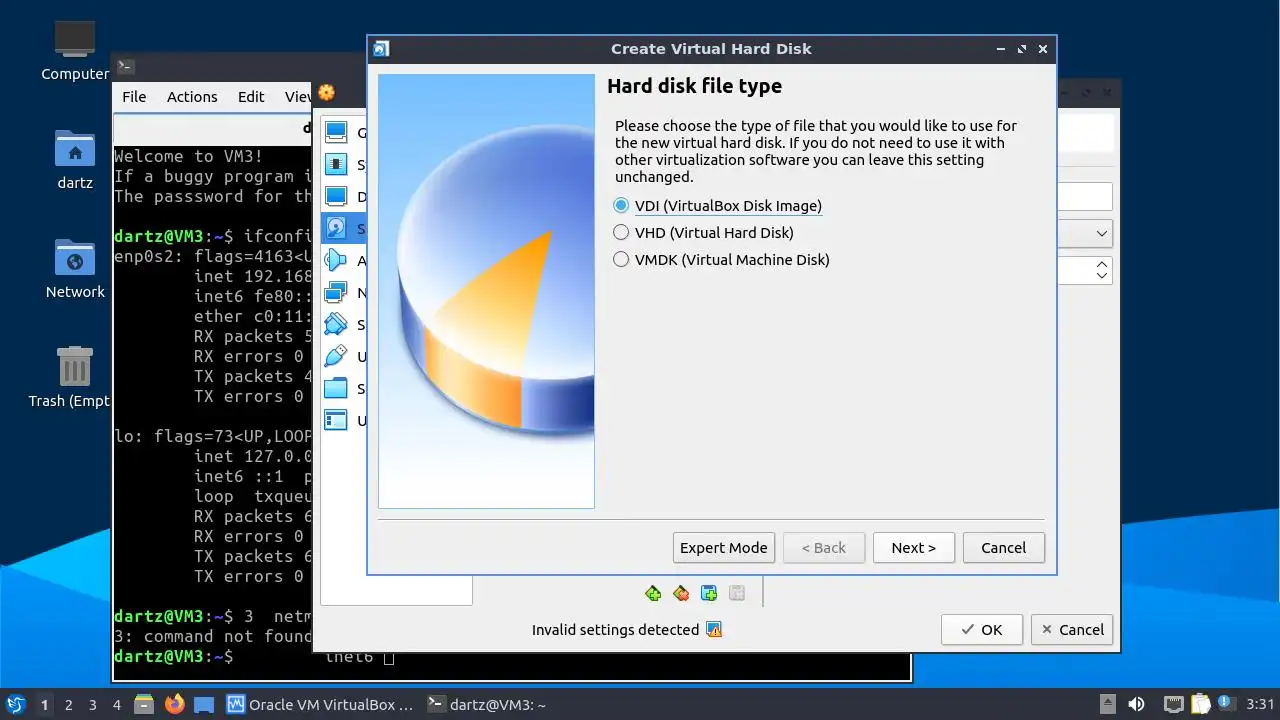This screenshot has height=720, width=1280.
Task: Open terminal File menu
Action: click(134, 97)
